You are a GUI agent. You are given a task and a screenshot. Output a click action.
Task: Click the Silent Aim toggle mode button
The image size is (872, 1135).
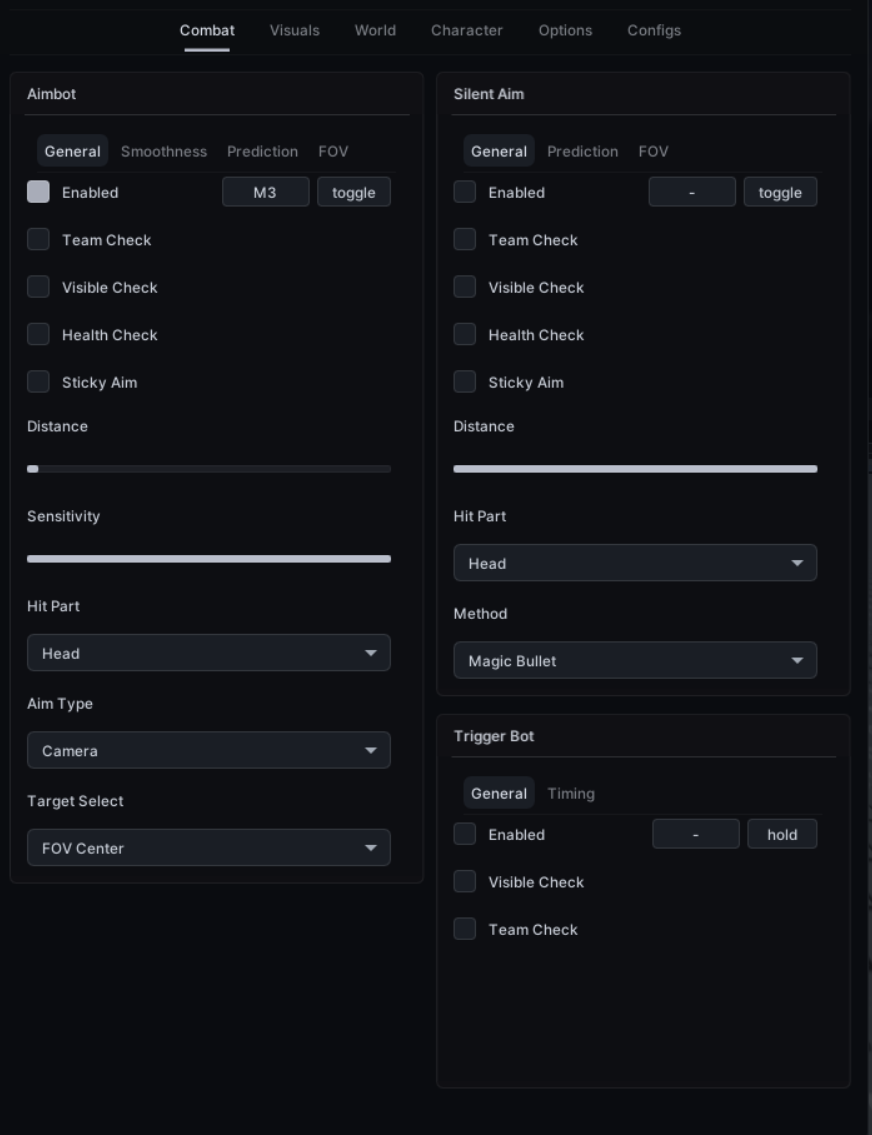(780, 192)
